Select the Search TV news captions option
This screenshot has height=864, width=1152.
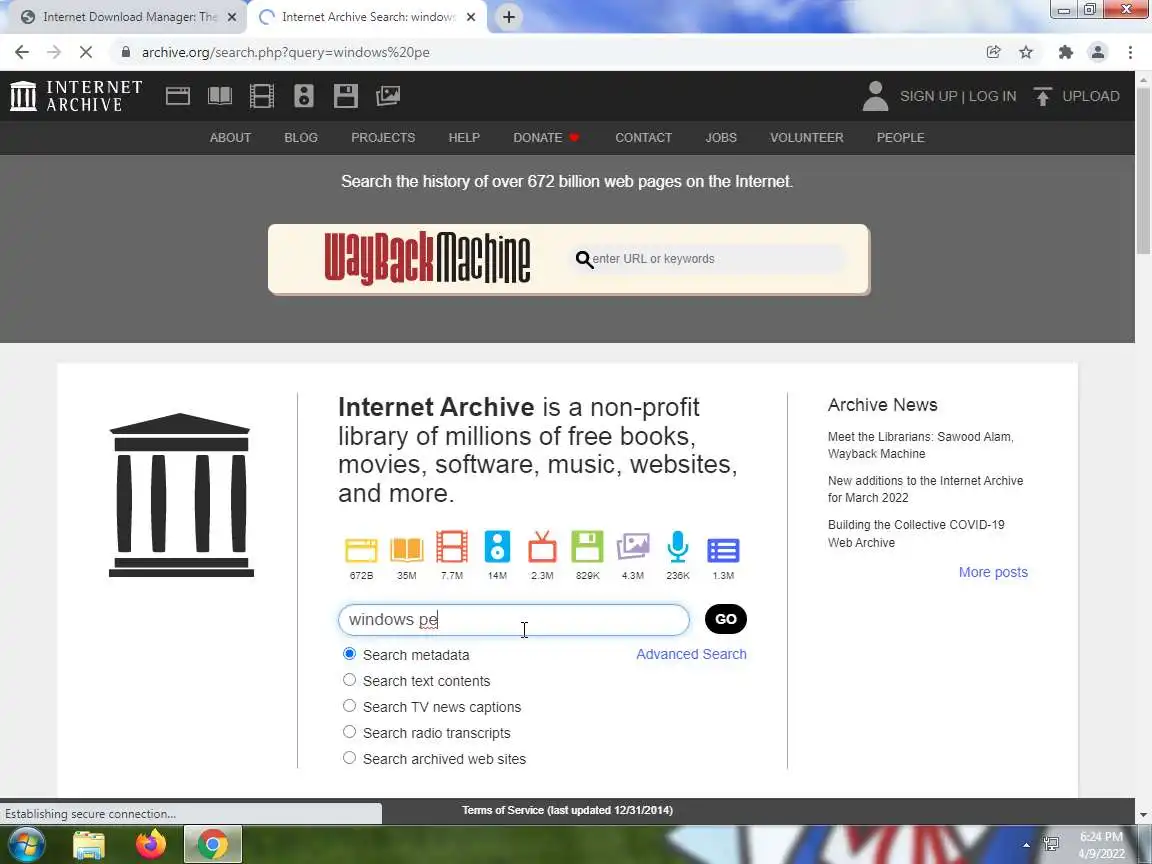pos(350,706)
